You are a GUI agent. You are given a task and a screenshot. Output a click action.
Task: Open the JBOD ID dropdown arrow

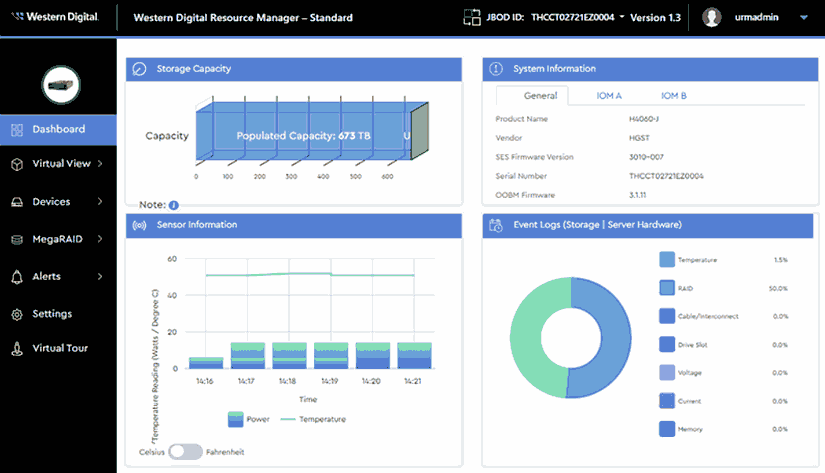pos(621,17)
